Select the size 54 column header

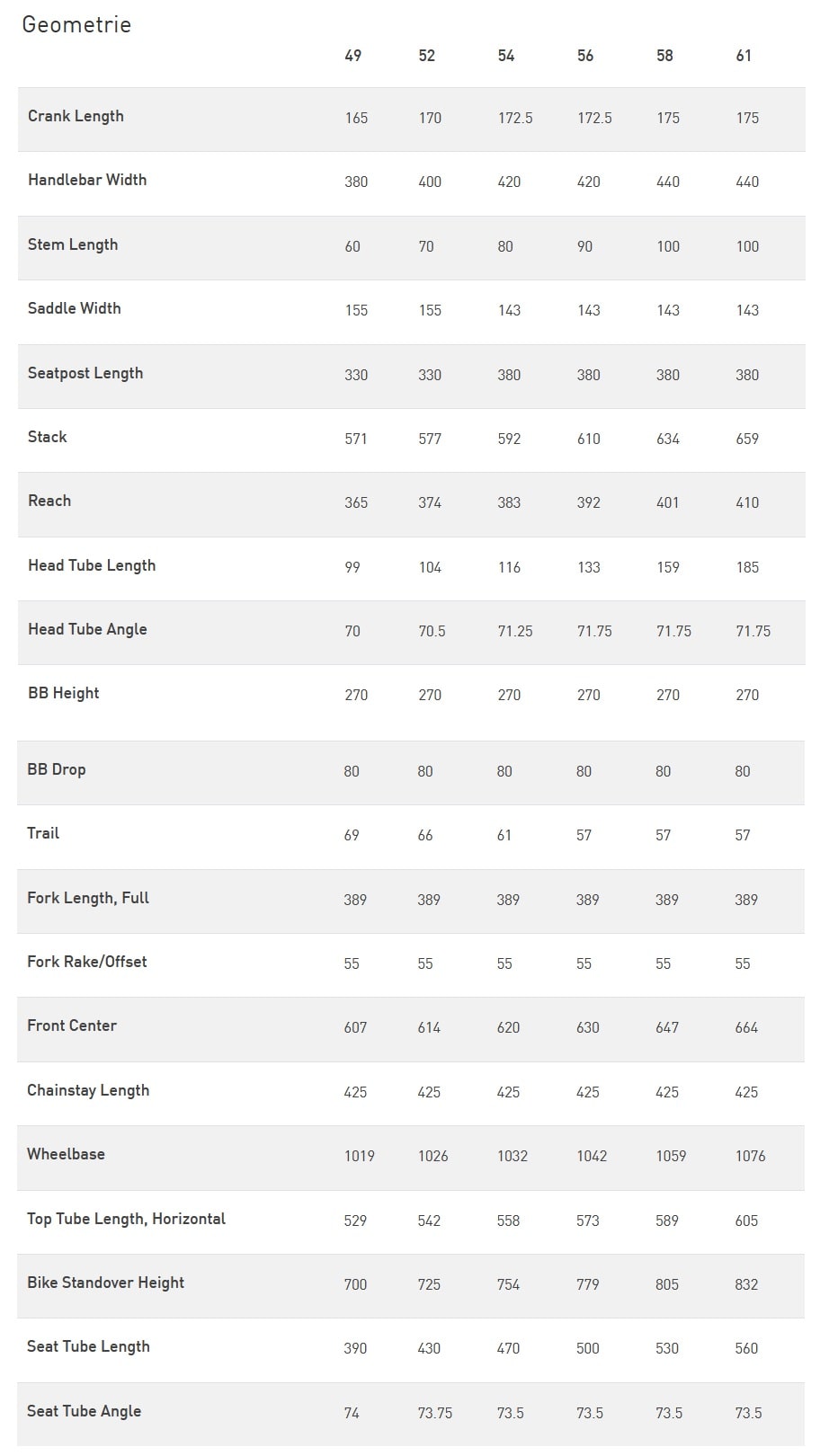[x=506, y=56]
